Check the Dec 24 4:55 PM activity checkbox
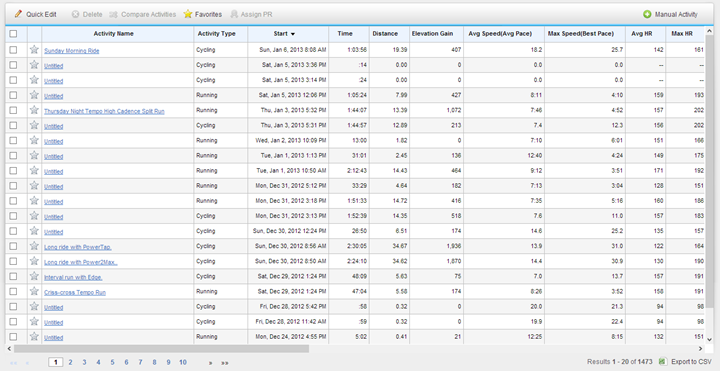 click(x=13, y=337)
